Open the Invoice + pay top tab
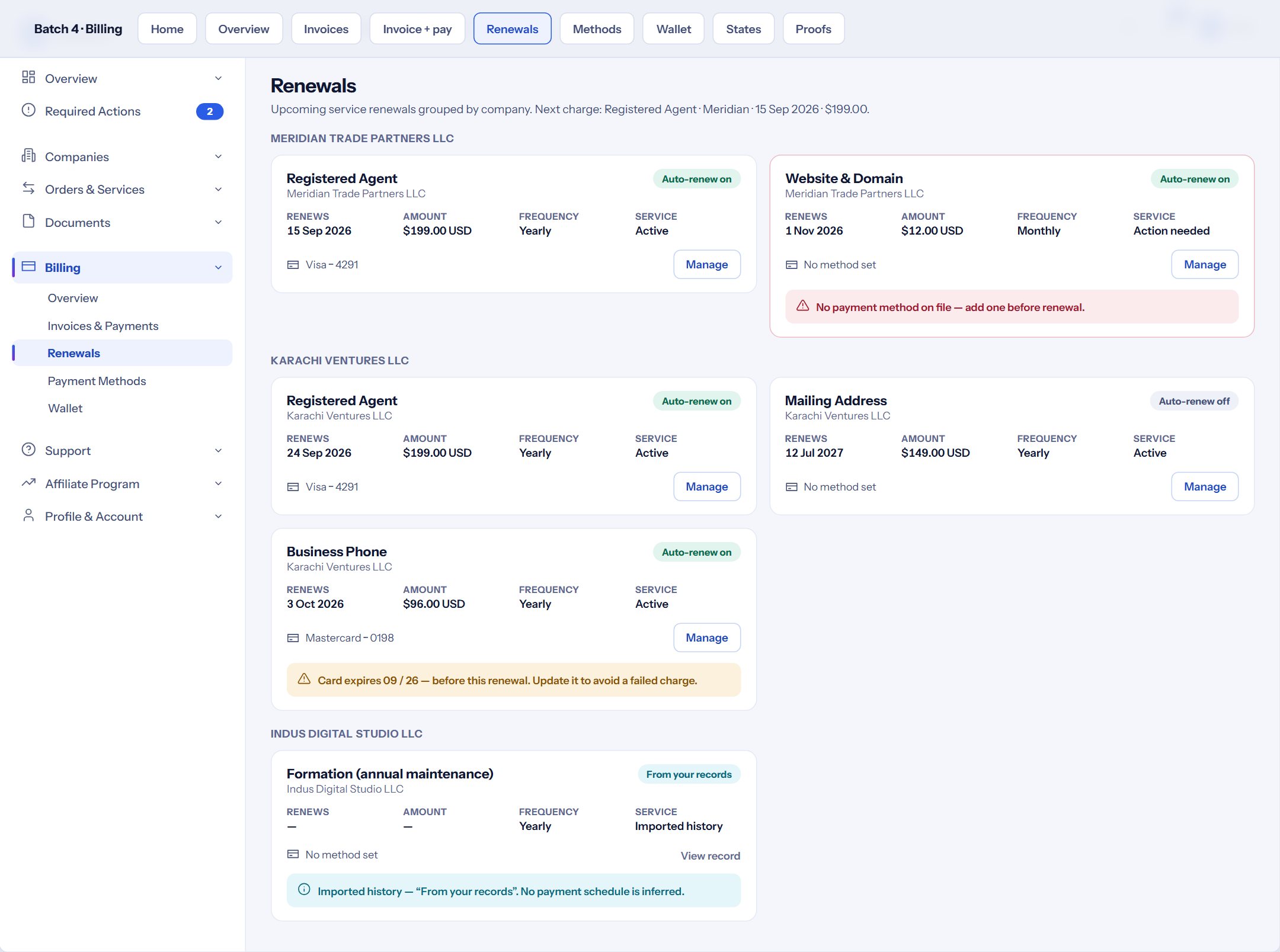Screen dimensions: 1280x952 [x=417, y=29]
